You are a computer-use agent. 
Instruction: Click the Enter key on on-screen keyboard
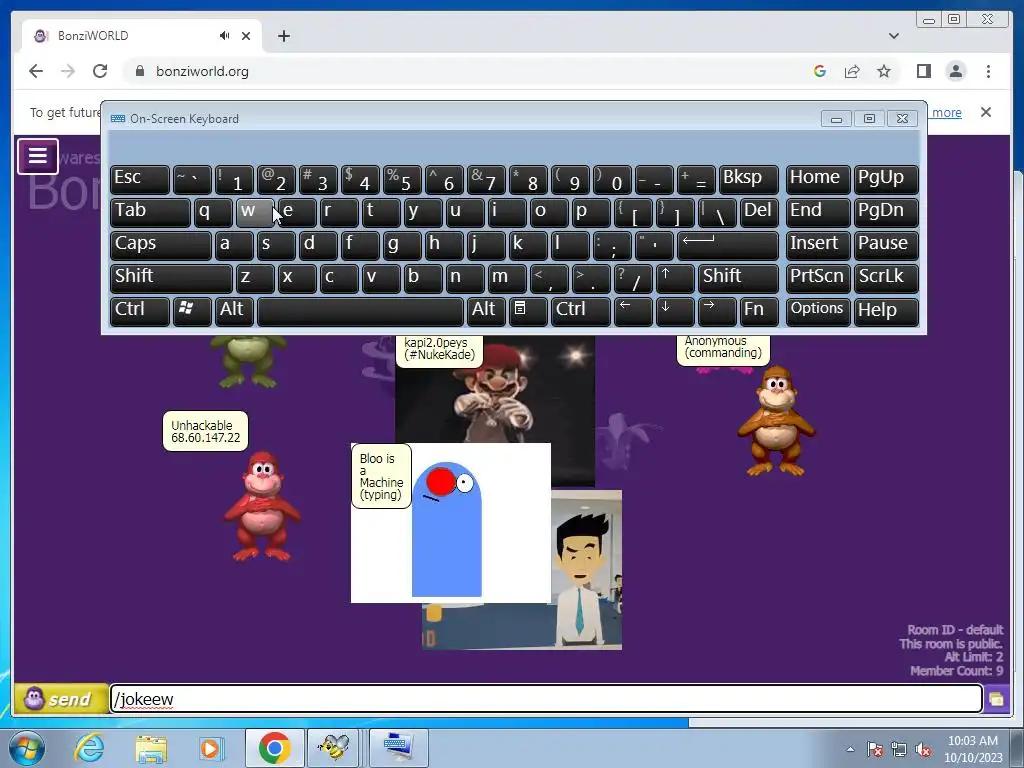728,245
